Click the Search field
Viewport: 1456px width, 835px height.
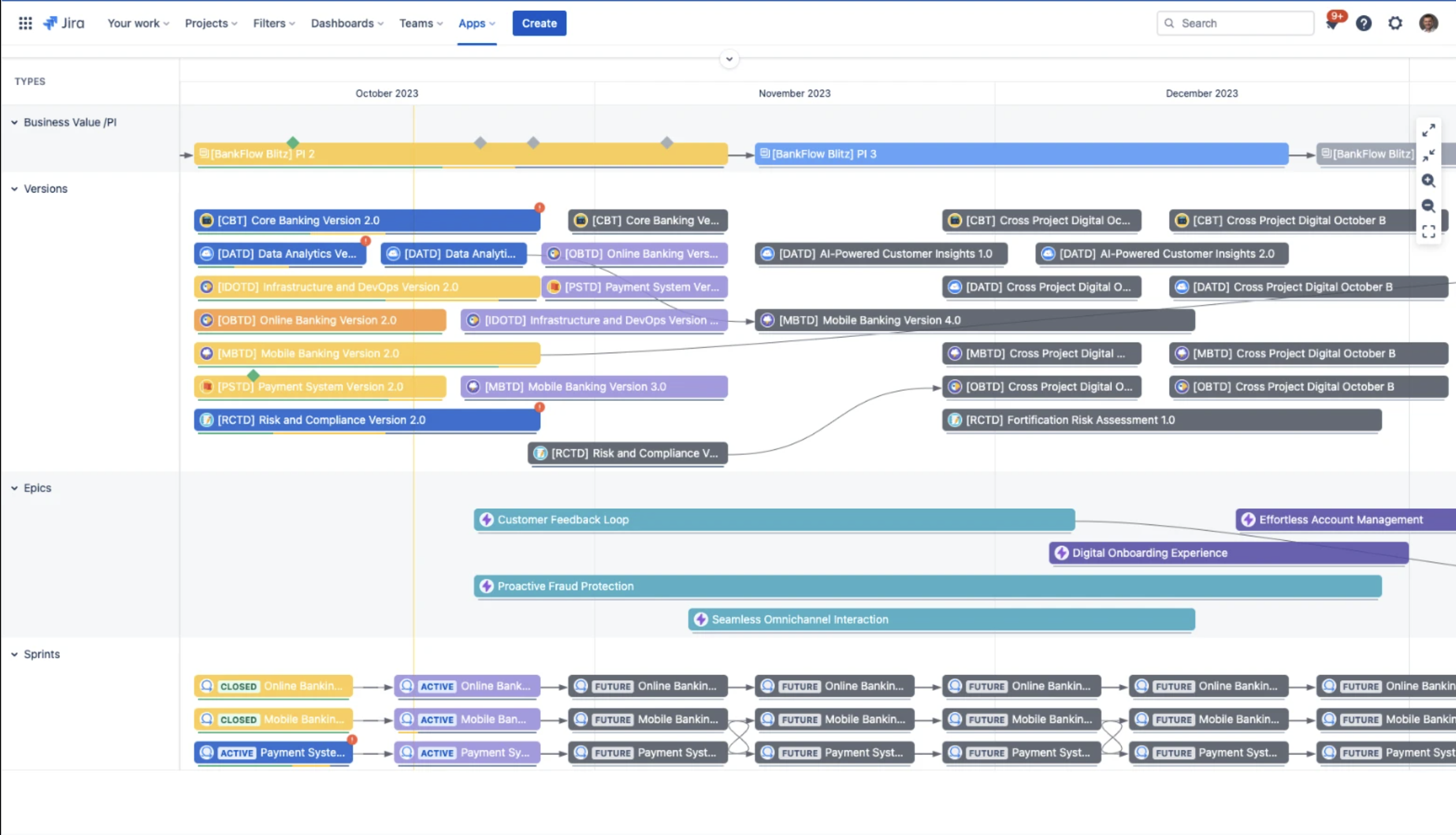point(1234,23)
